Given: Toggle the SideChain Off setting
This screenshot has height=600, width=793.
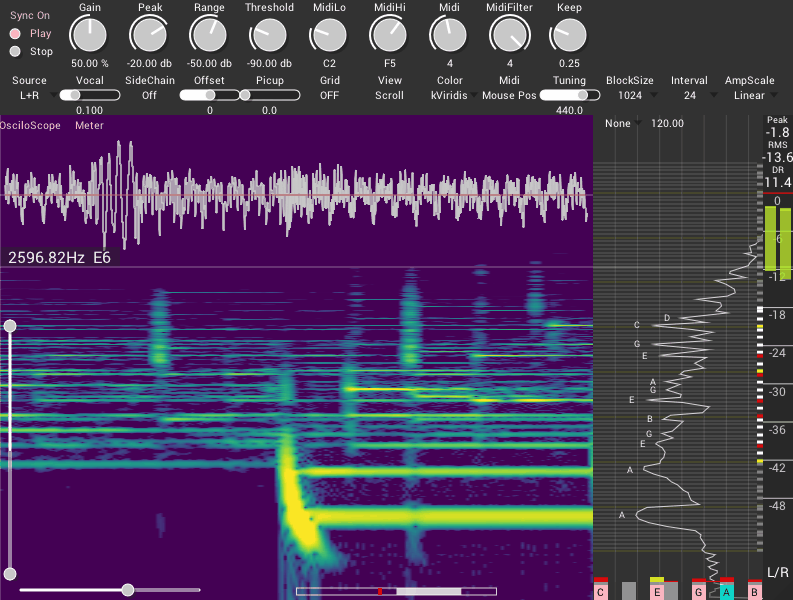Looking at the screenshot, I should point(149,95).
